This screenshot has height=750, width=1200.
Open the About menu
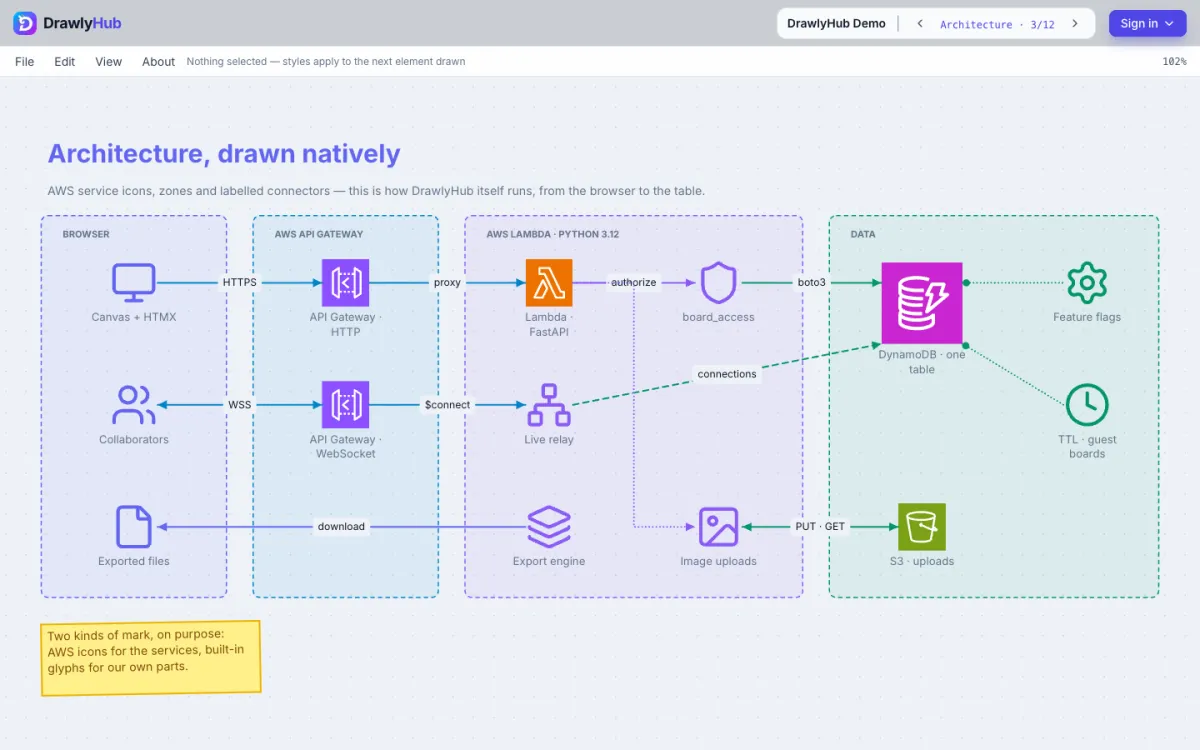pyautogui.click(x=158, y=62)
